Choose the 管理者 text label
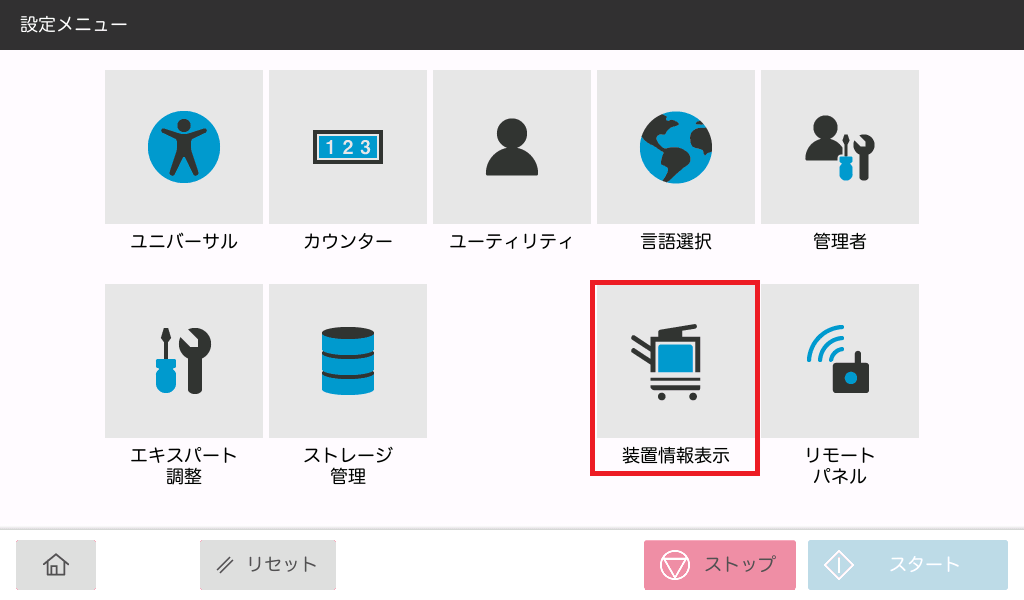The width and height of the screenshot is (1024, 600). pyautogui.click(x=840, y=241)
